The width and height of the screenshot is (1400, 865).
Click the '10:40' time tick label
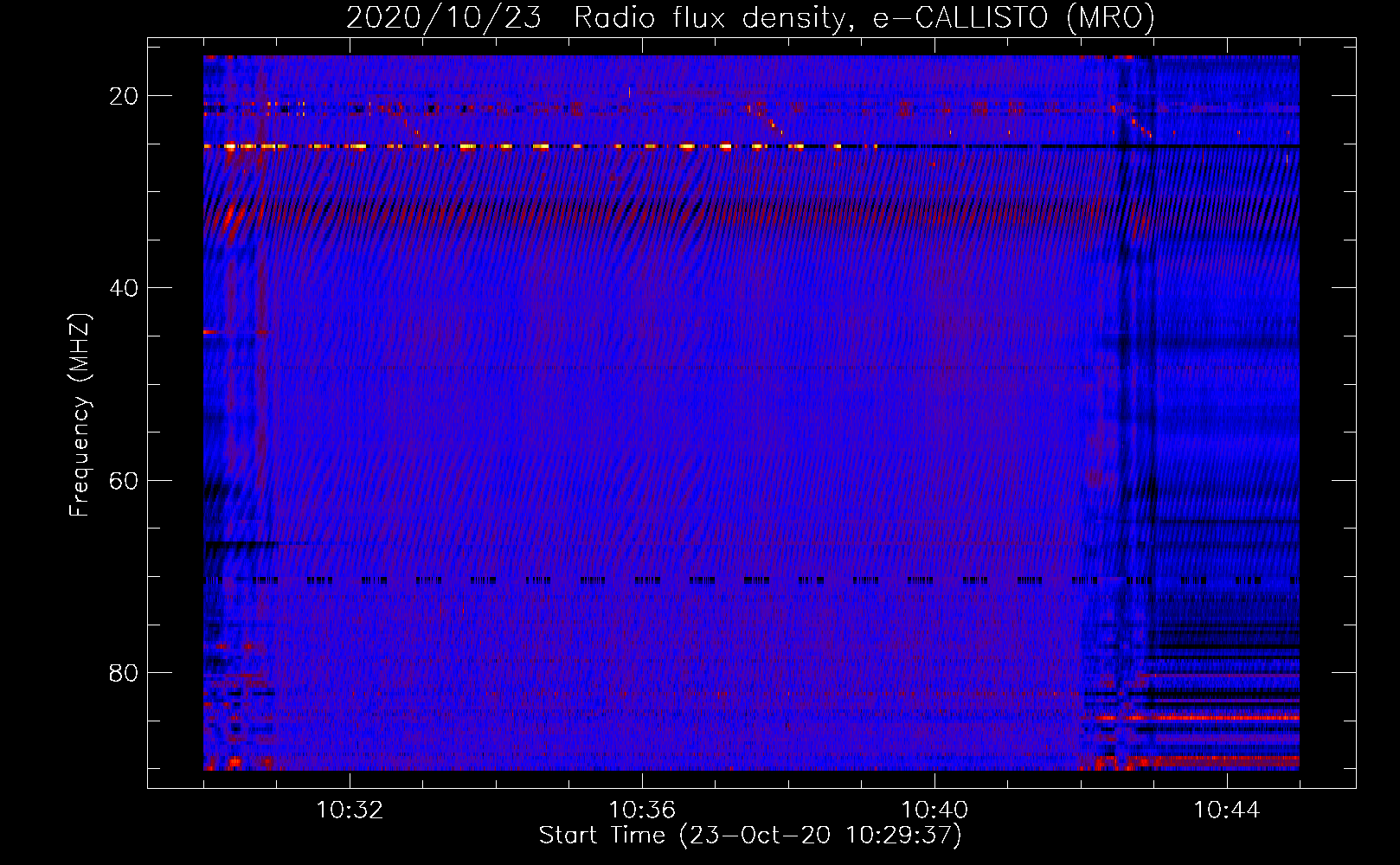(x=934, y=811)
